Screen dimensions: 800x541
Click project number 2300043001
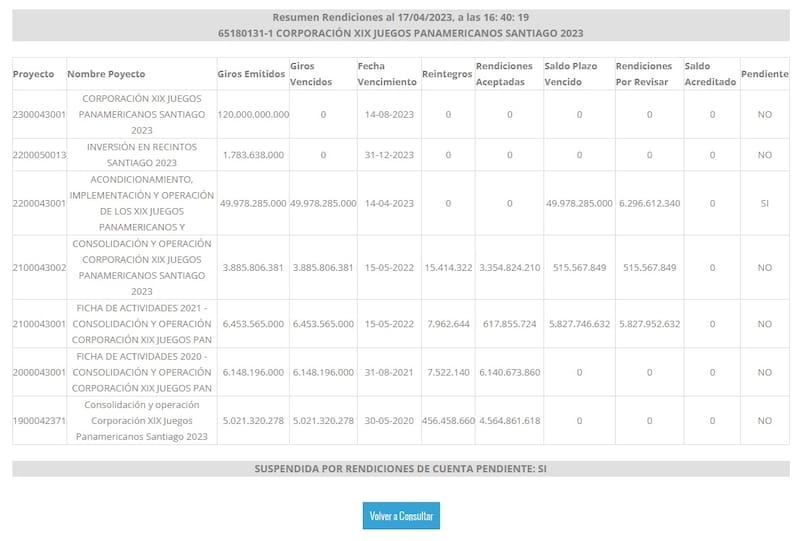[39, 115]
